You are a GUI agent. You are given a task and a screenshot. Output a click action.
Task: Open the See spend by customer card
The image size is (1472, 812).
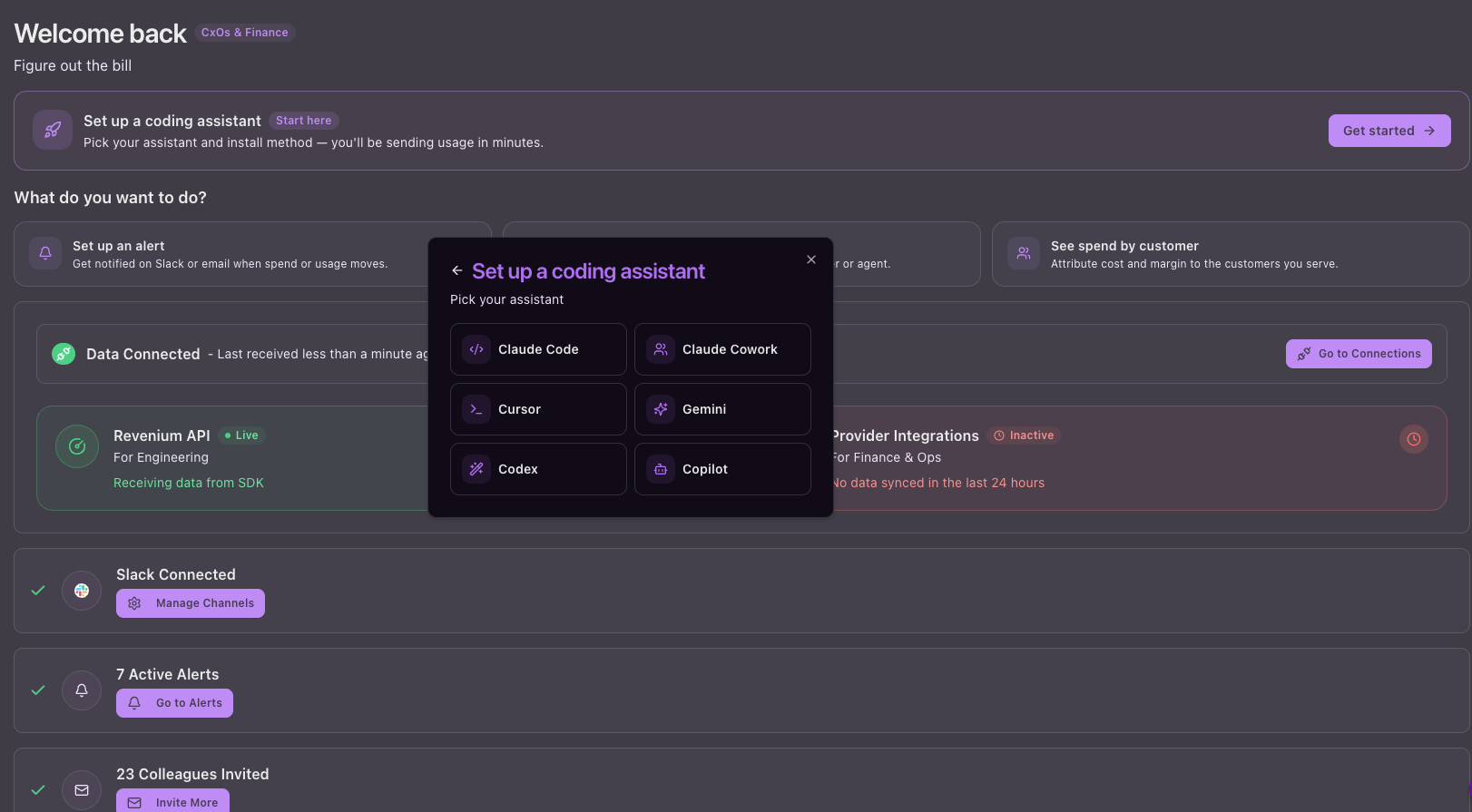[1231, 254]
